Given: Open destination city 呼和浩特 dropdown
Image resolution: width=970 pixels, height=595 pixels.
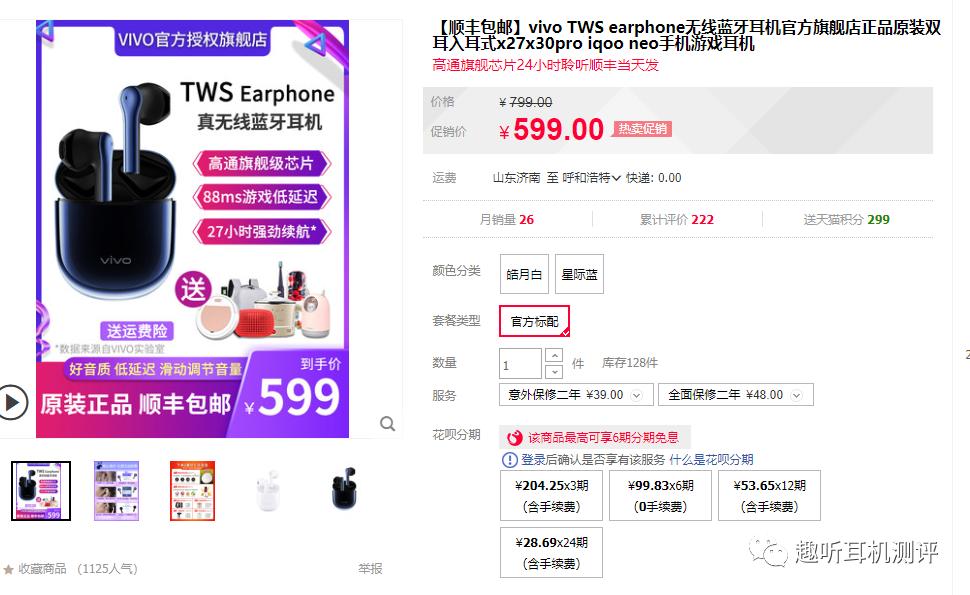Looking at the screenshot, I should pos(591,178).
